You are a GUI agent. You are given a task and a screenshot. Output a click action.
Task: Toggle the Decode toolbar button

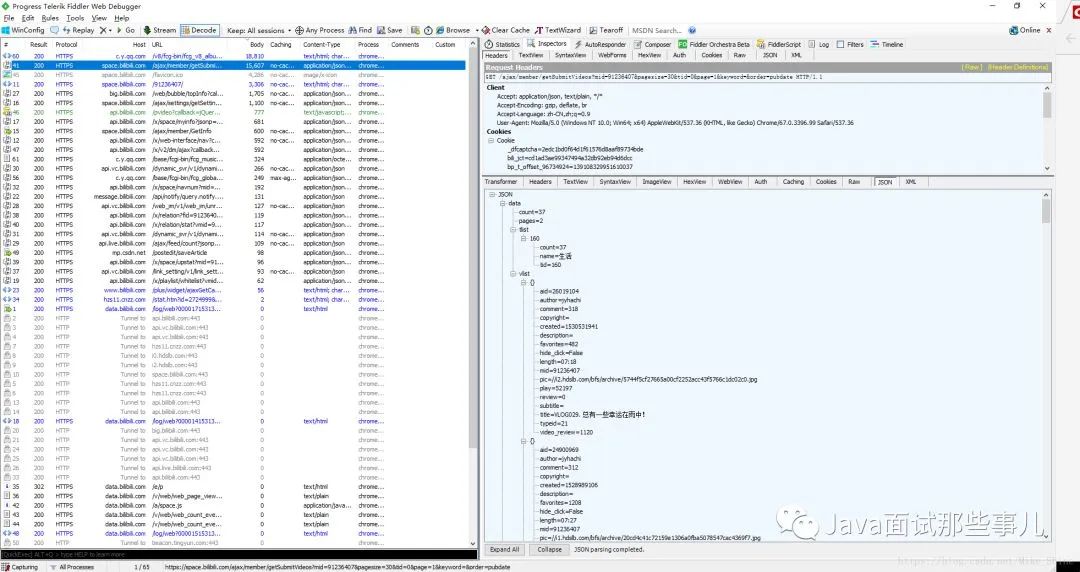tap(199, 30)
